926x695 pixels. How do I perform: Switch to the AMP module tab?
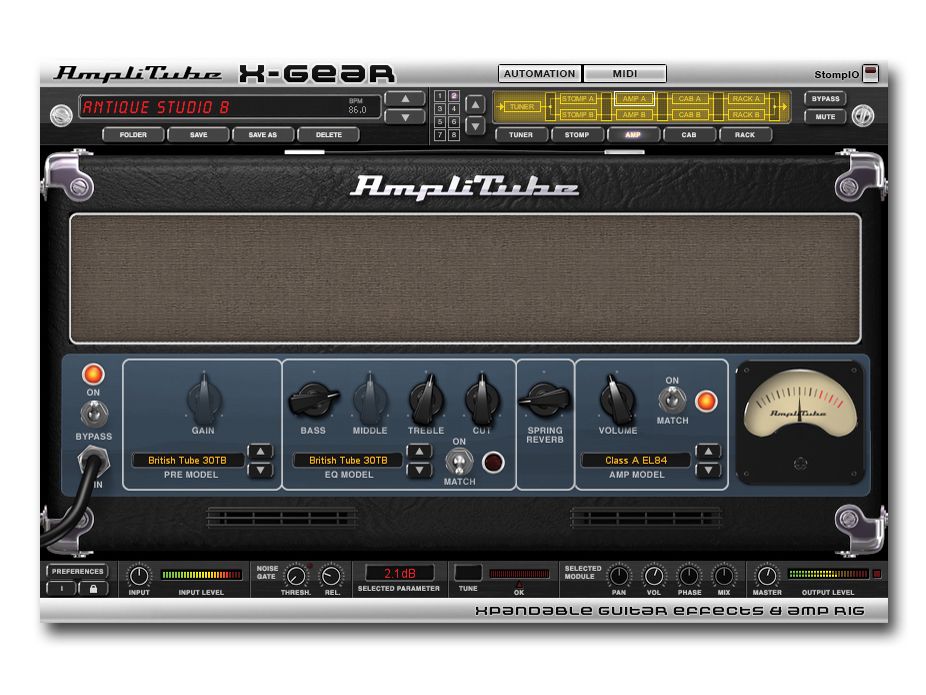[633, 135]
